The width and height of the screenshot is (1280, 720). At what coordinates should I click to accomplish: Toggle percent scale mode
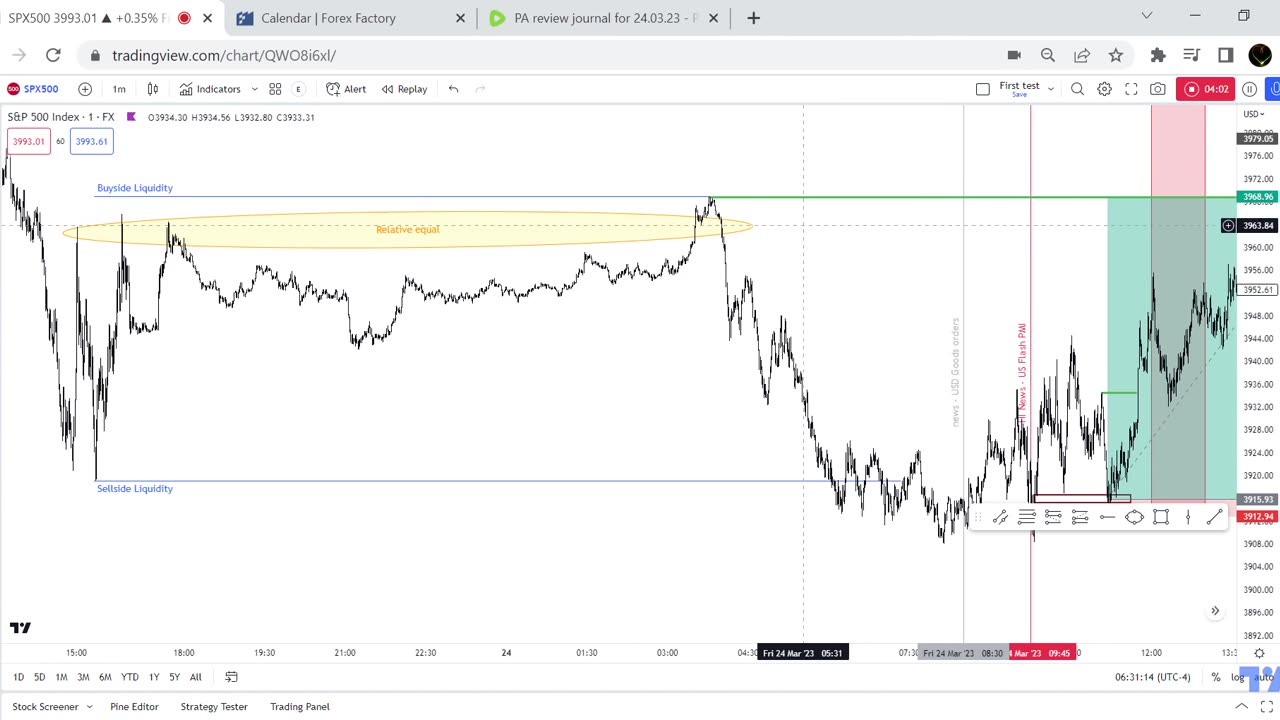(1216, 677)
